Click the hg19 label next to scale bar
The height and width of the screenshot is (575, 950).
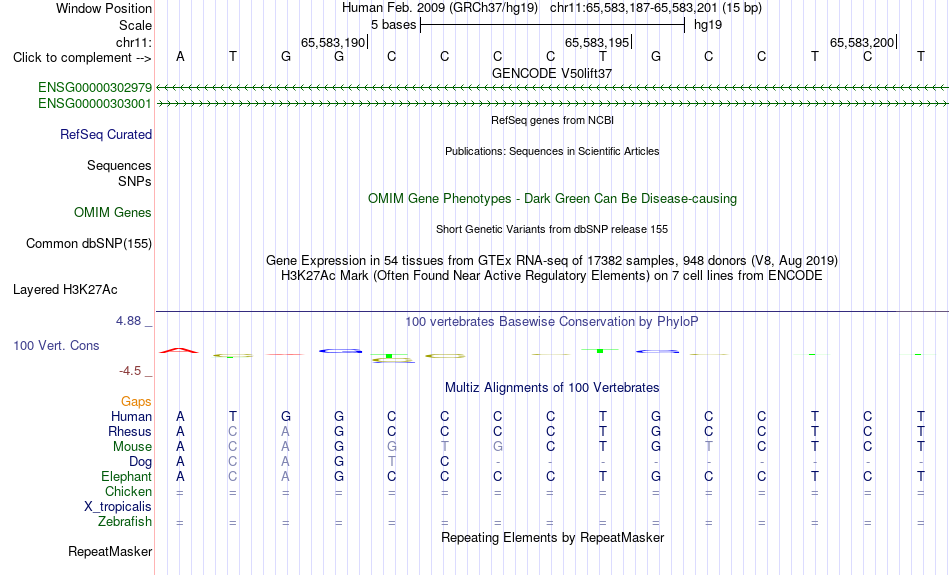click(x=708, y=25)
